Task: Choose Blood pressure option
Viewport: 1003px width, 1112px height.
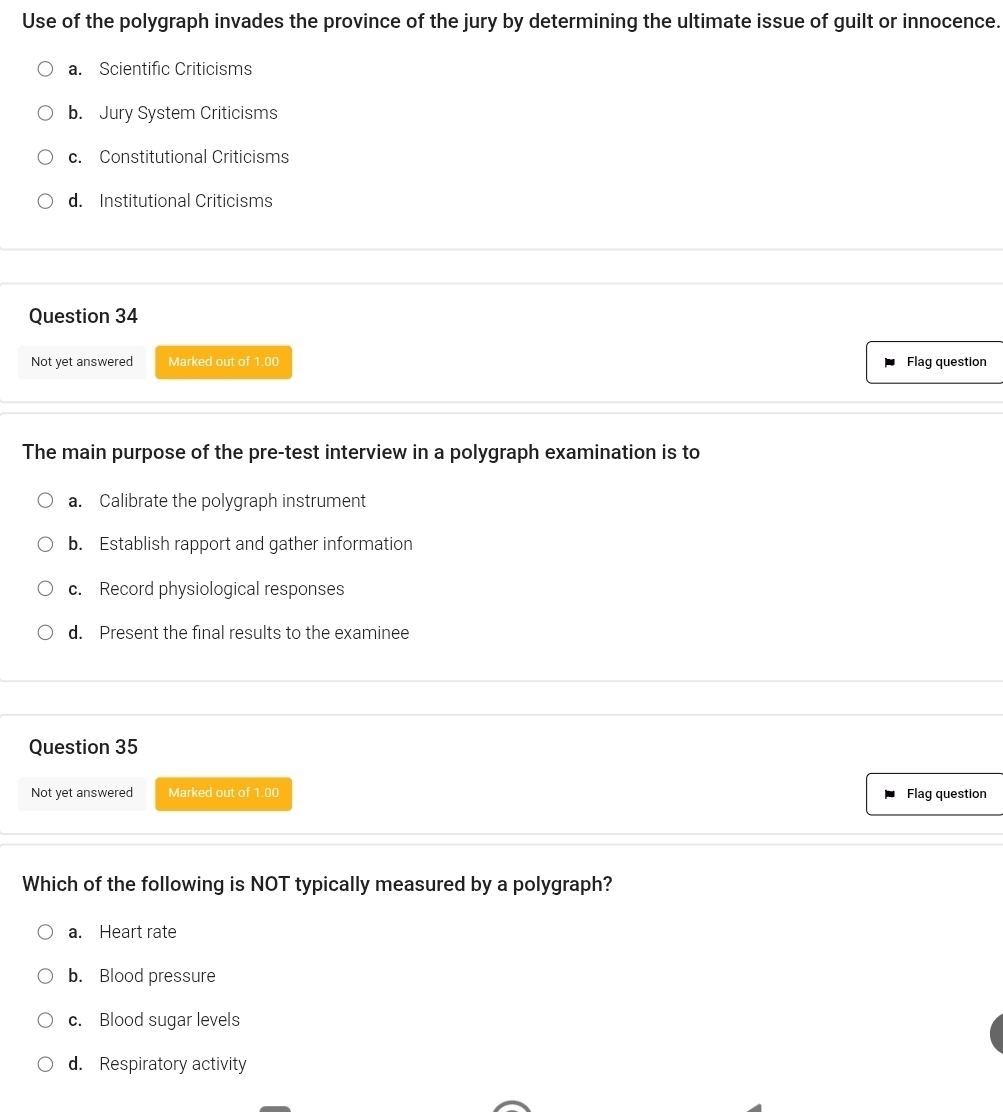Action: [45, 976]
